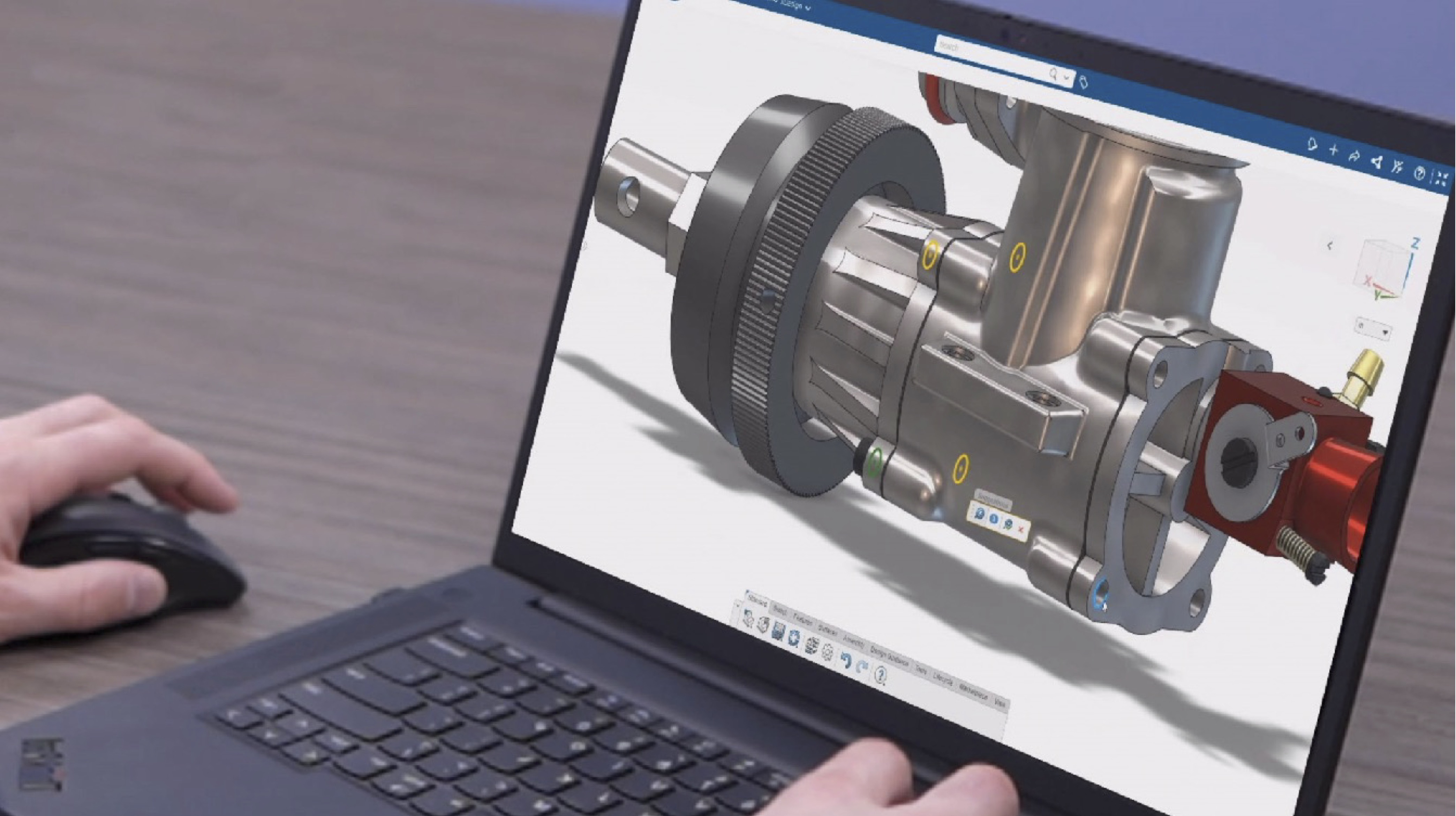This screenshot has width=1456, height=816.
Task: Click the first icon in the Standard toolbar
Action: [748, 619]
